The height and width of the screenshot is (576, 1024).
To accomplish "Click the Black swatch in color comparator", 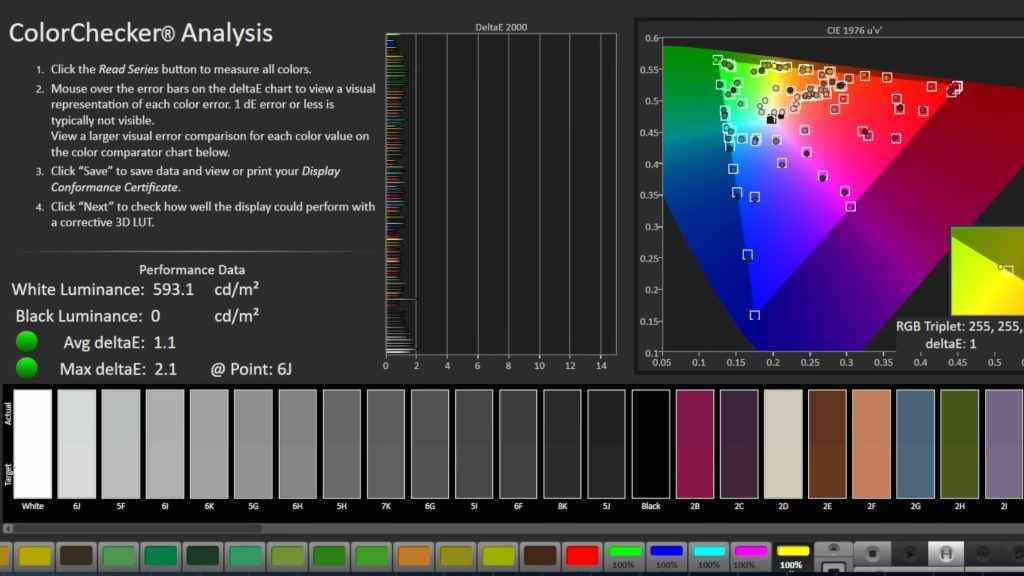I will [650, 444].
